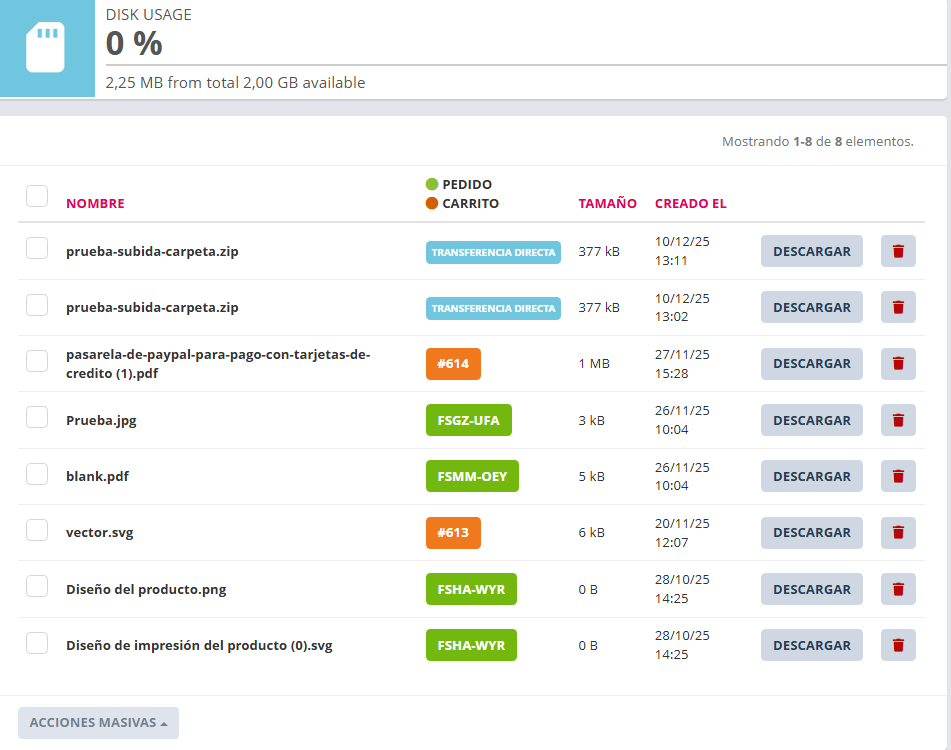Open the Acciones Masivas dropdown
951x750 pixels.
click(x=98, y=722)
